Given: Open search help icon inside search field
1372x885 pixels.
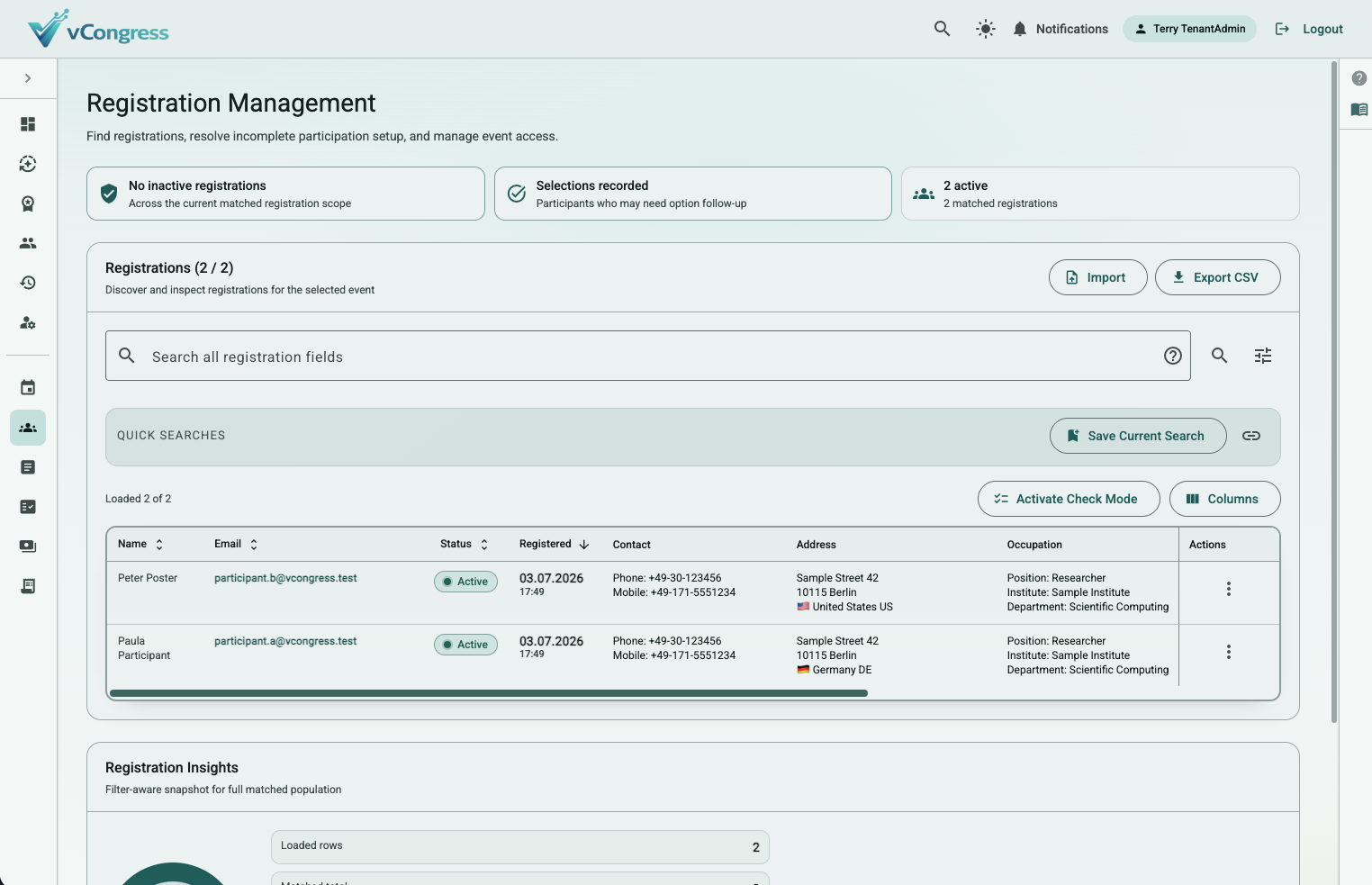Looking at the screenshot, I should click(1173, 356).
